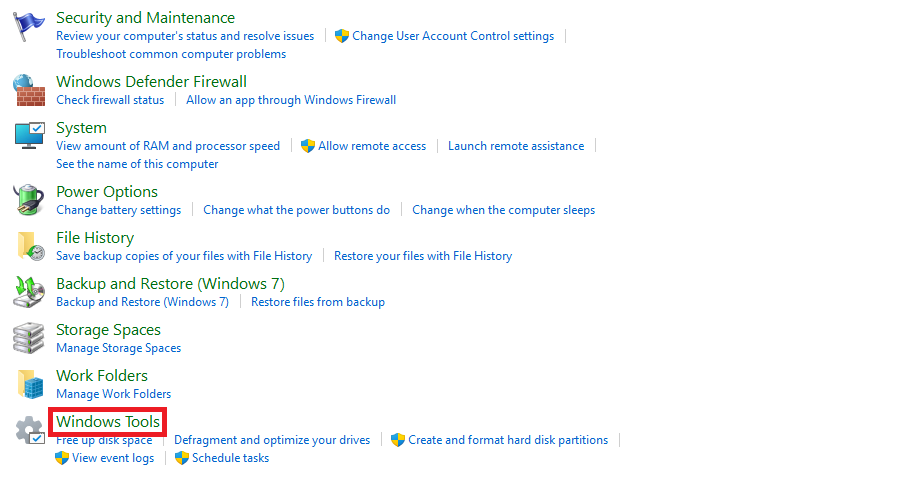Image resolution: width=911 pixels, height=479 pixels.
Task: Click the Work Folders icon
Action: [29, 384]
